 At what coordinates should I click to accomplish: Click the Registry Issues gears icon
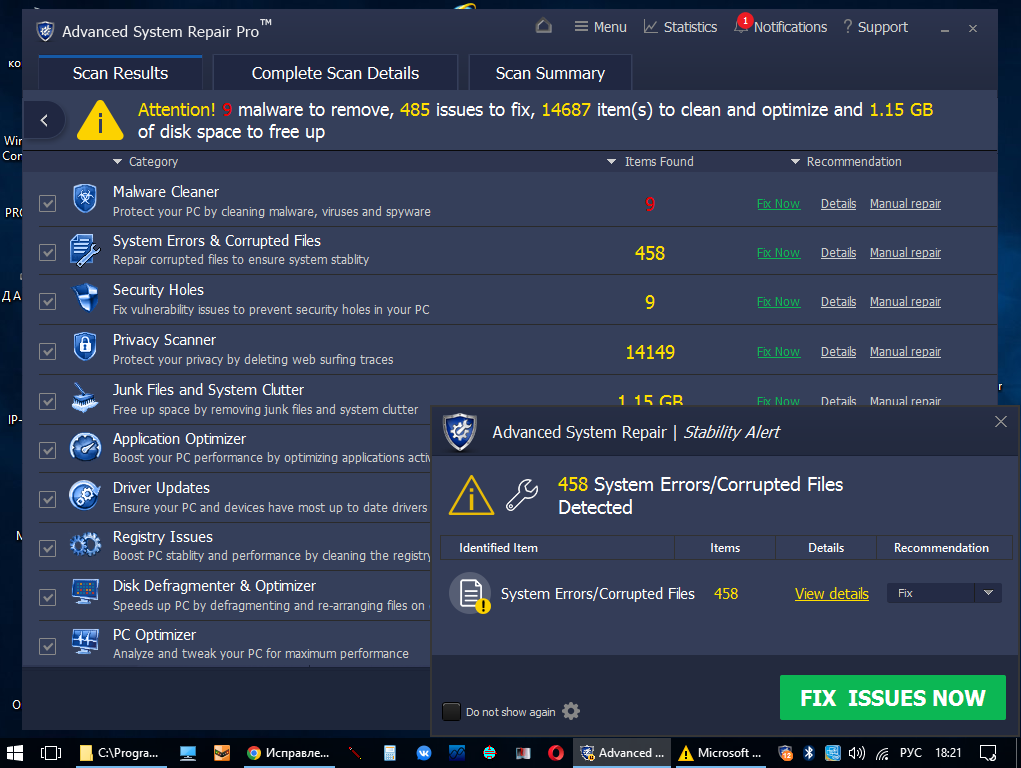[85, 545]
